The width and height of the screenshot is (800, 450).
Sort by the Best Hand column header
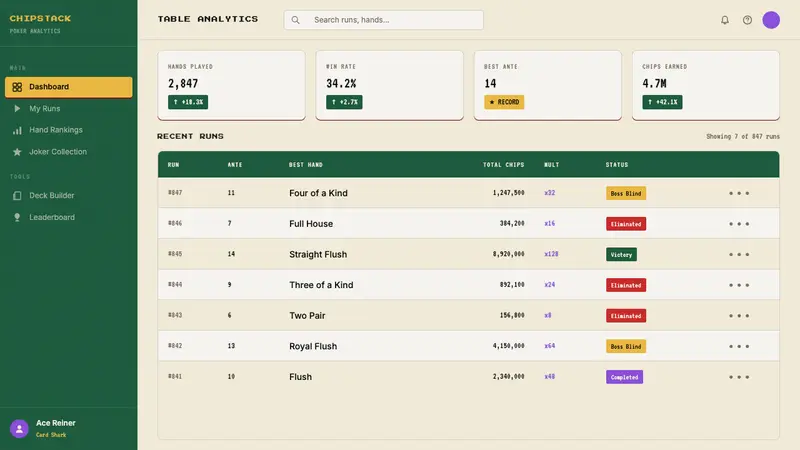306,165
